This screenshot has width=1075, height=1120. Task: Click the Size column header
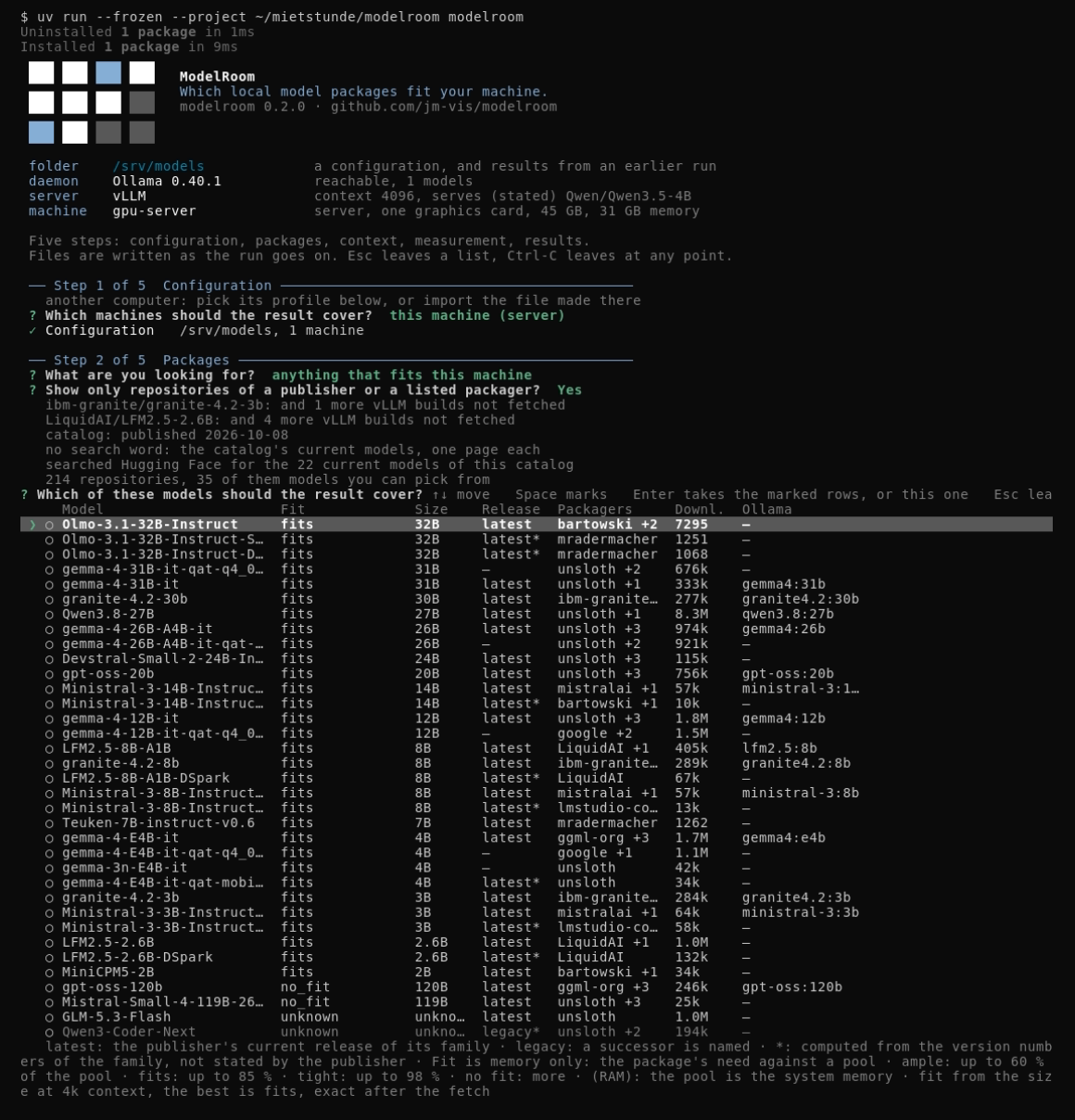click(x=432, y=509)
